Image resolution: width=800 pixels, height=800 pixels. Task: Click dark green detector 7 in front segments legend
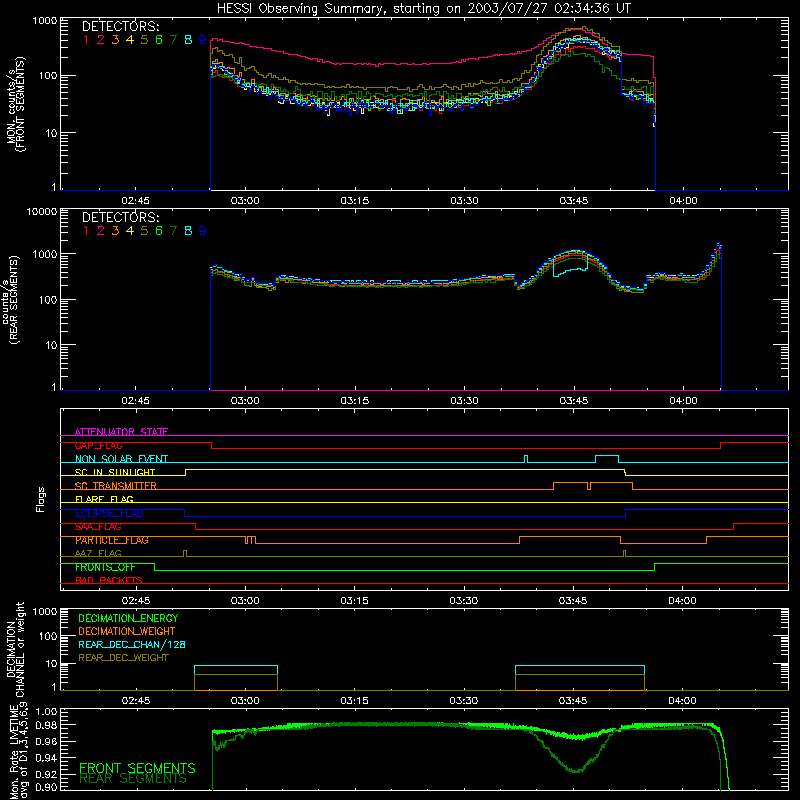point(173,40)
